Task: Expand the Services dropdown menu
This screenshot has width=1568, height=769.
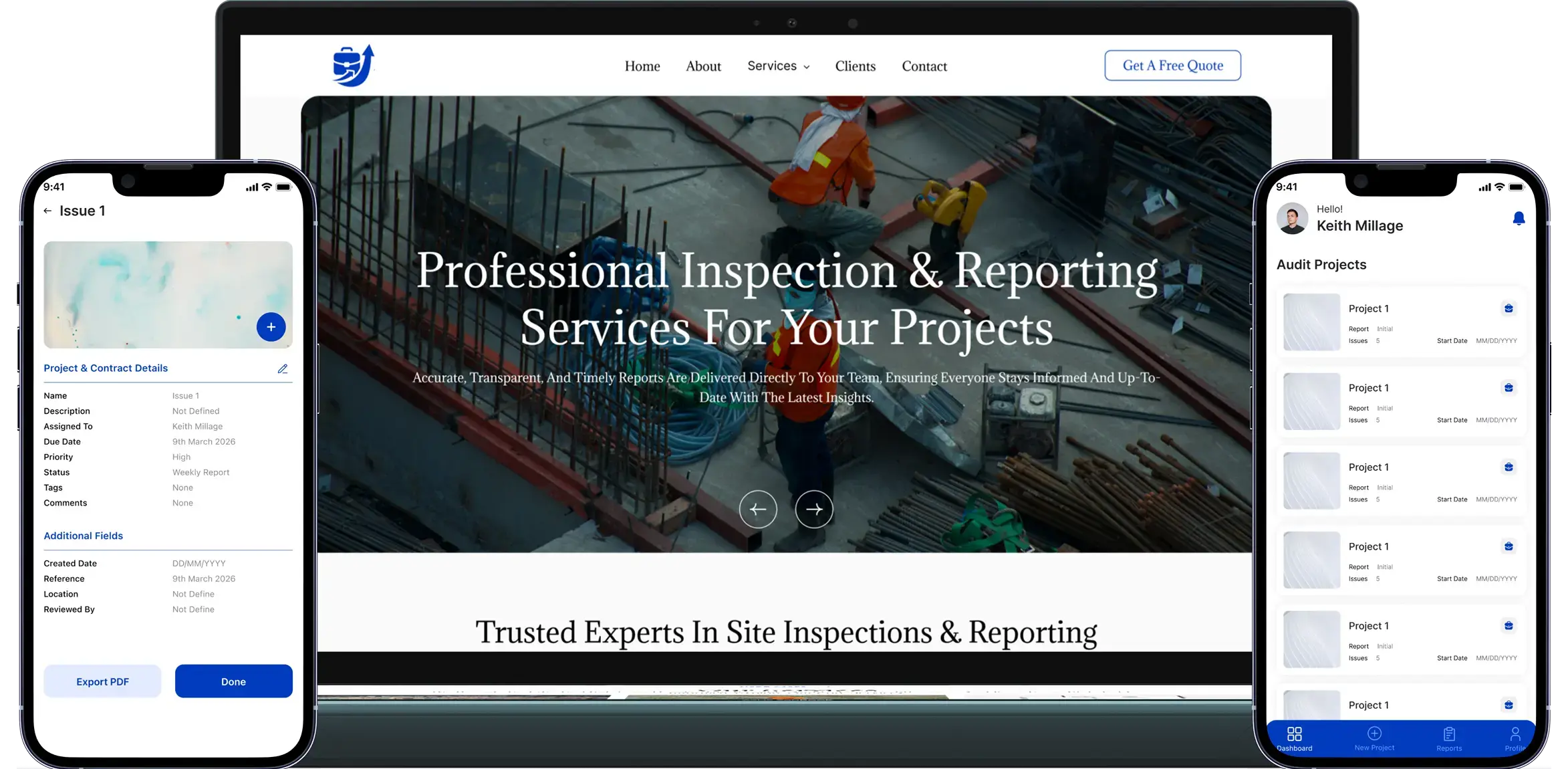Action: point(778,66)
